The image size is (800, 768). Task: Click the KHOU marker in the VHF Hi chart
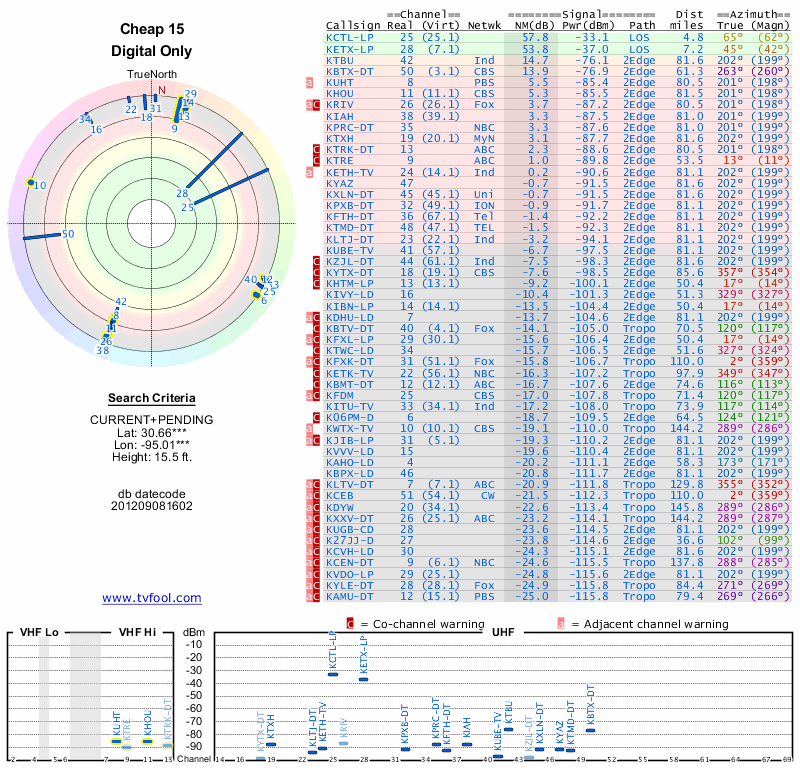pyautogui.click(x=147, y=741)
